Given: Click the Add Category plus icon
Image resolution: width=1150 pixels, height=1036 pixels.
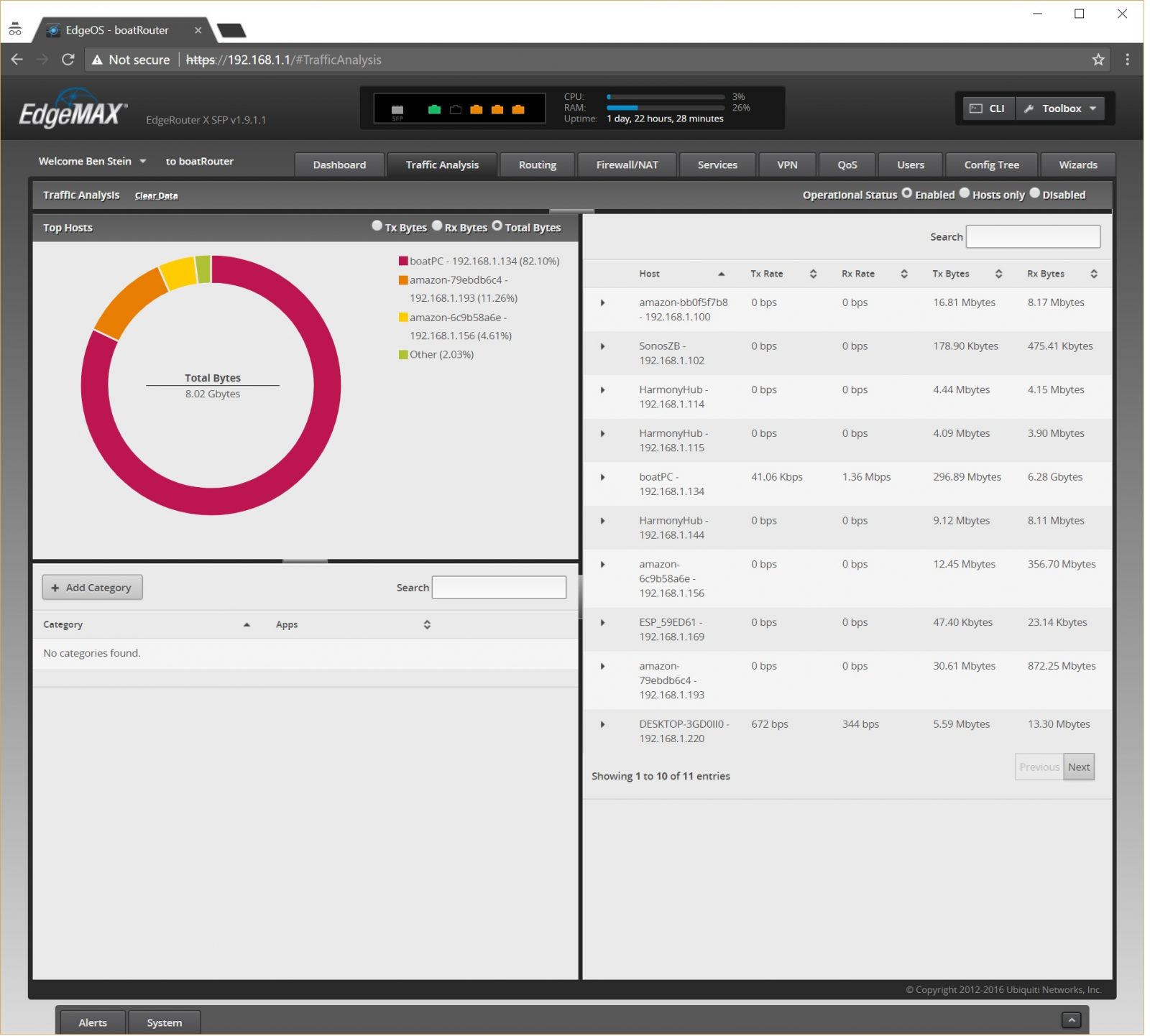Looking at the screenshot, I should [55, 587].
